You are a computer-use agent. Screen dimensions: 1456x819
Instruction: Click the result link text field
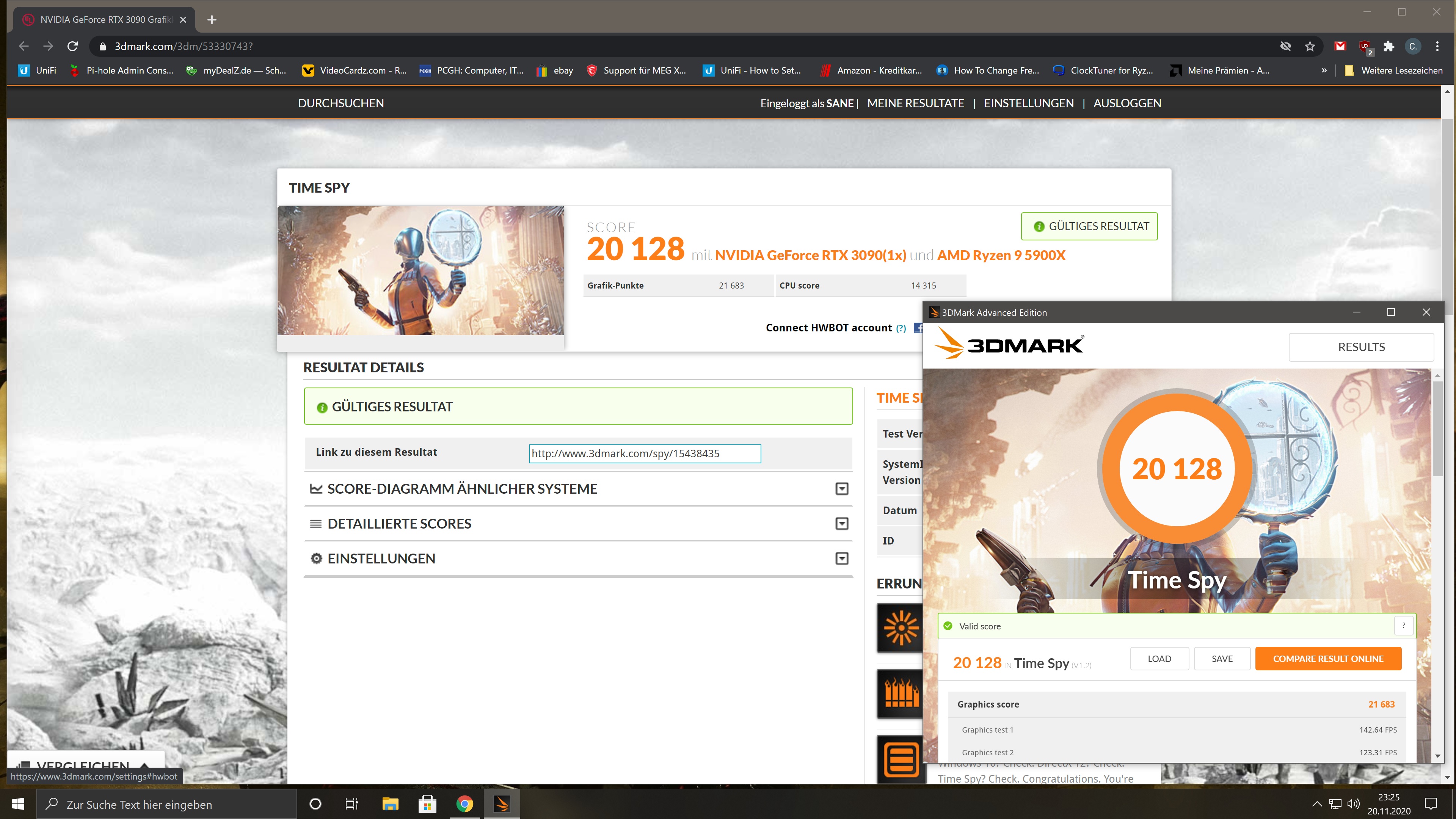tap(645, 454)
